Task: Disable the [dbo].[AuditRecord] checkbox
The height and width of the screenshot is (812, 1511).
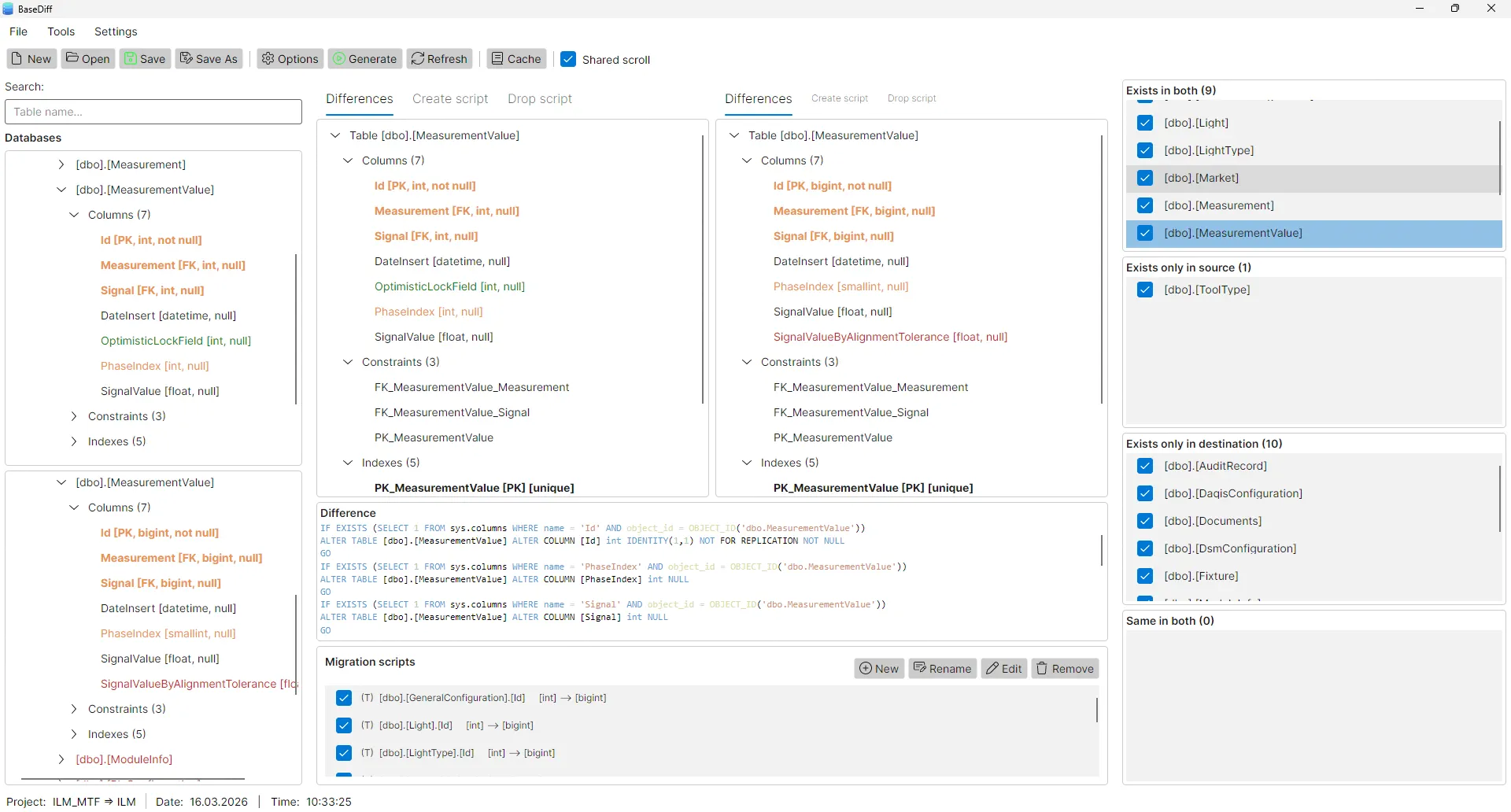Action: click(x=1145, y=466)
